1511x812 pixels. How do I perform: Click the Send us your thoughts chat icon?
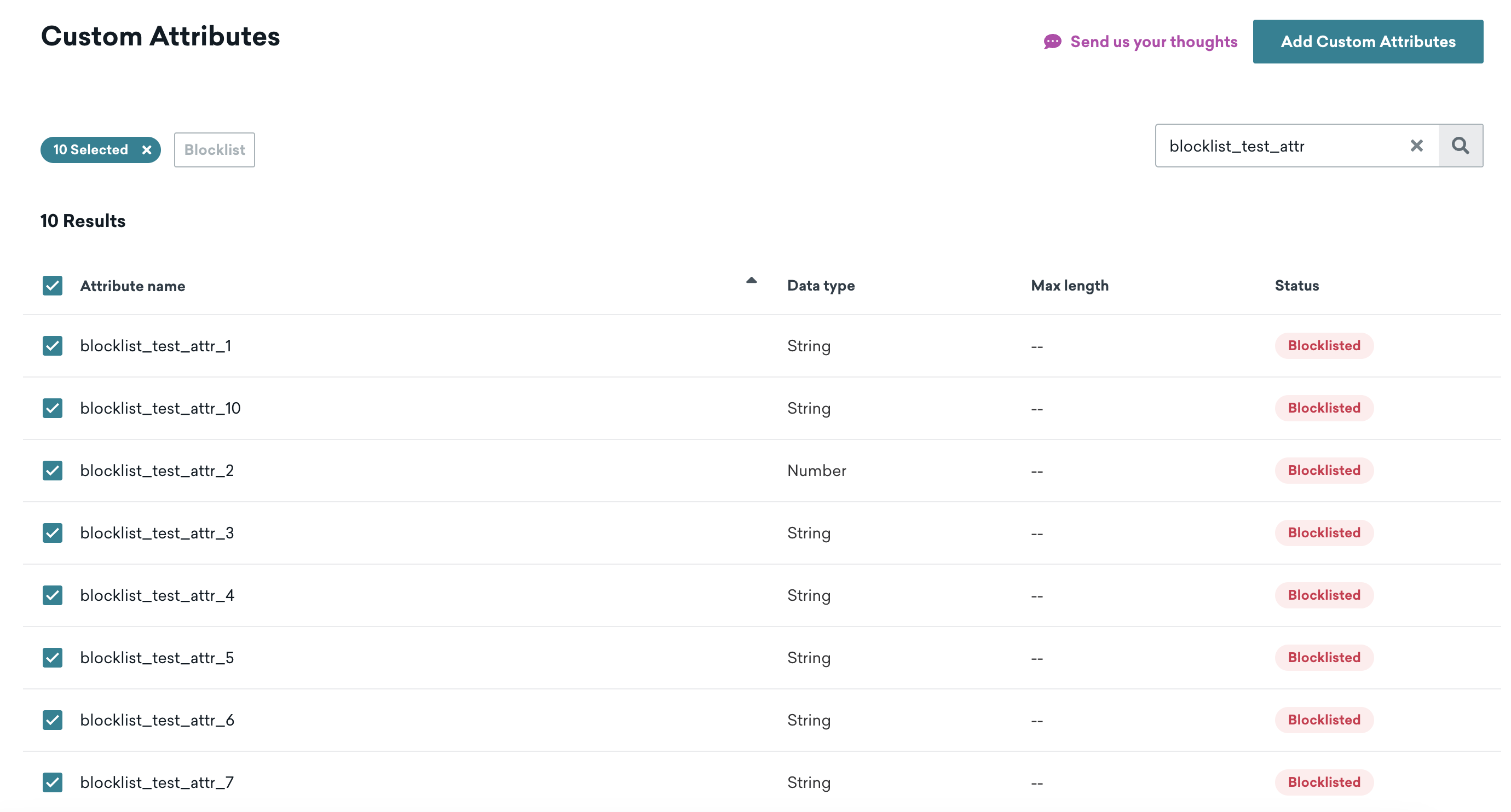1052,42
